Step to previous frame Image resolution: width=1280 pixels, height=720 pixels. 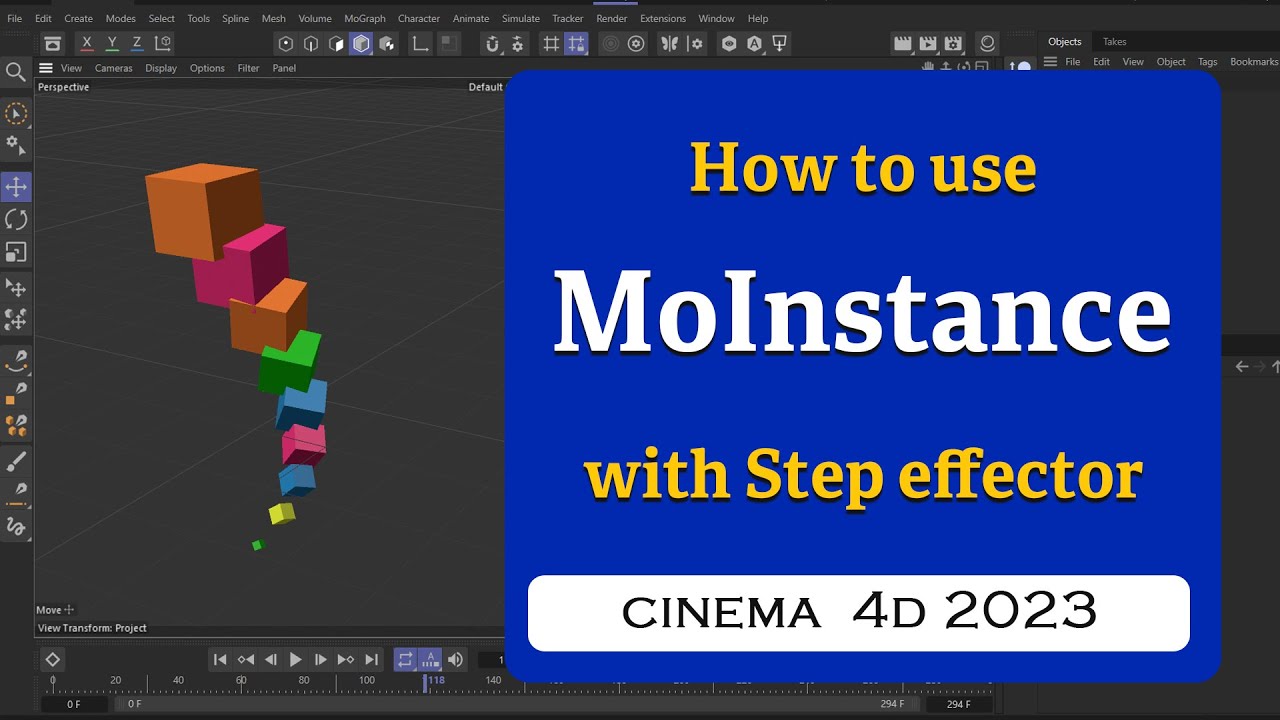tap(270, 659)
